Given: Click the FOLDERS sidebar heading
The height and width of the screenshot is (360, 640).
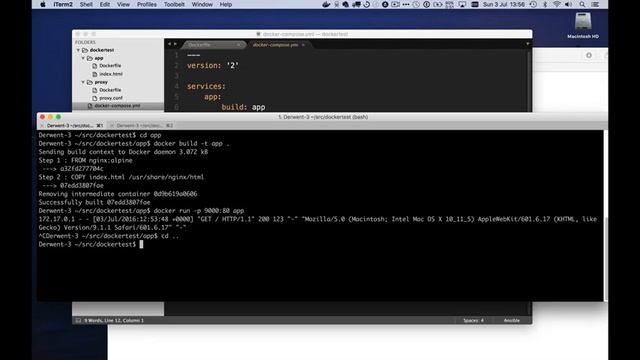Looking at the screenshot, I should pyautogui.click(x=85, y=42).
